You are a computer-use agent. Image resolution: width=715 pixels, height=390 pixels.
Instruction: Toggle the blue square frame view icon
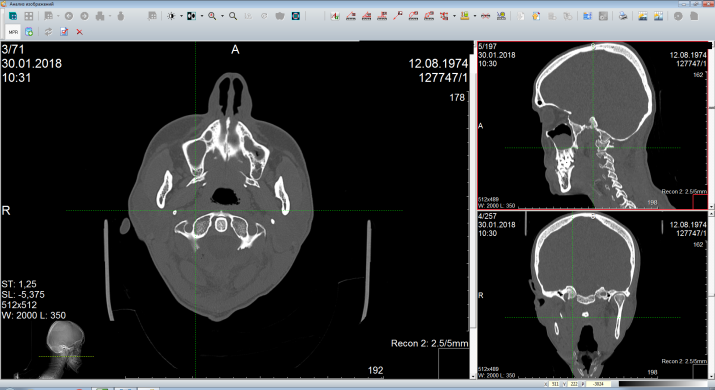click(296, 16)
